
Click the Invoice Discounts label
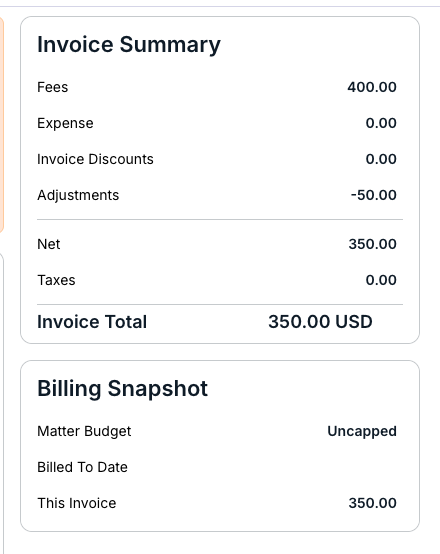click(95, 159)
